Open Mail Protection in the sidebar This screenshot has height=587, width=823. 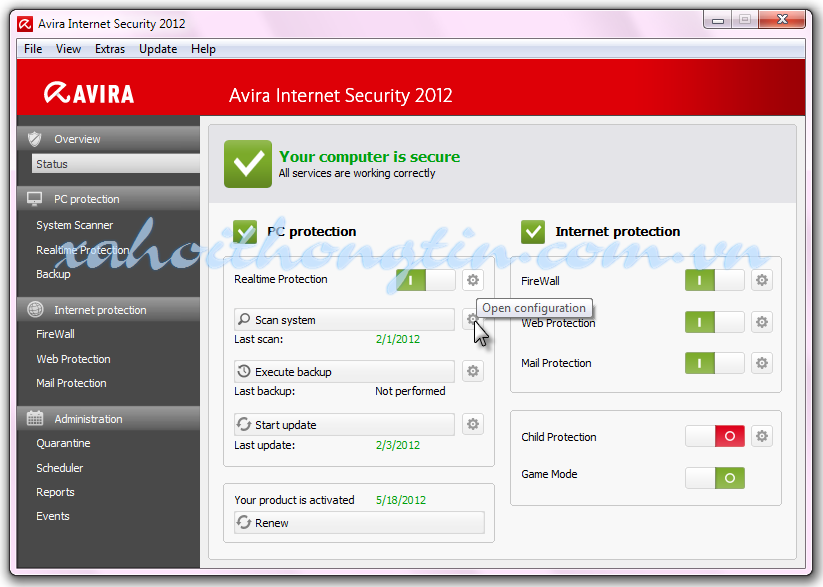(x=71, y=383)
